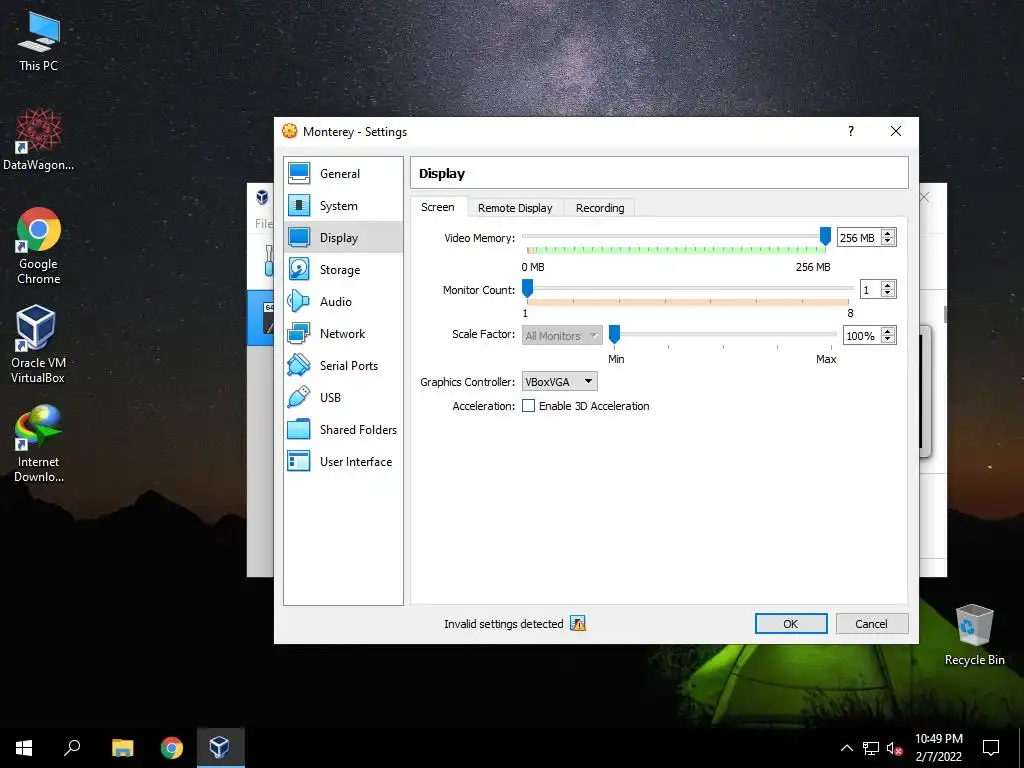This screenshot has width=1024, height=768.
Task: Decrease Scale Factor with down arrow
Action: pos(888,340)
